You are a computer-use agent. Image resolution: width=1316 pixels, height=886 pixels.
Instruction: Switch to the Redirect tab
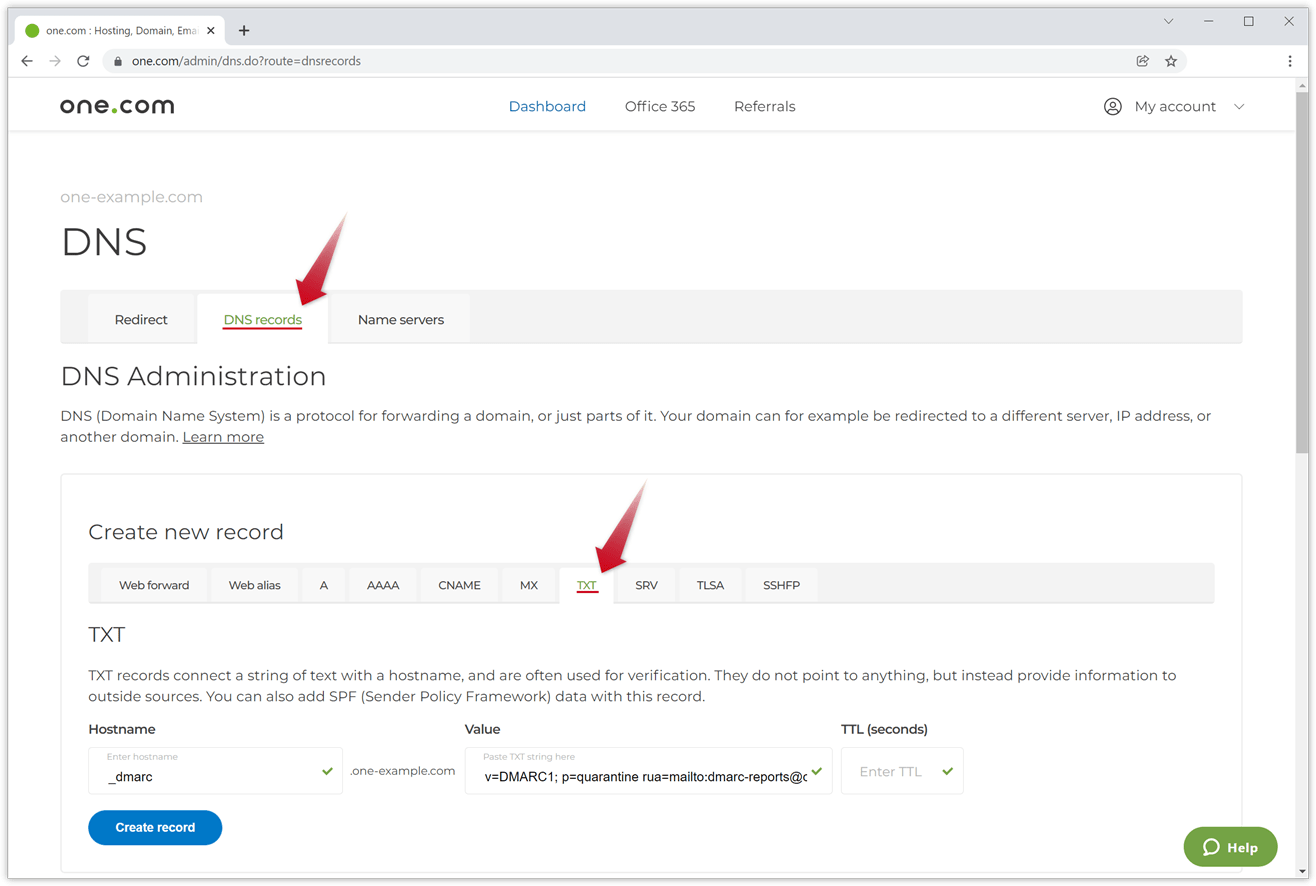point(141,319)
